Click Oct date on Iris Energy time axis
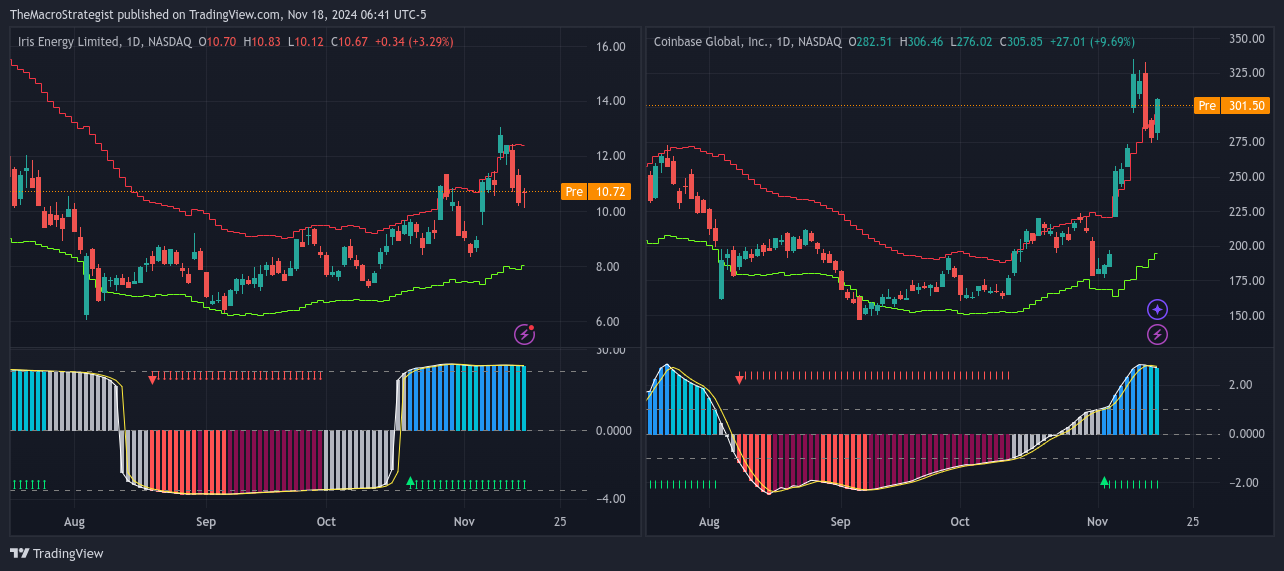 pos(326,522)
